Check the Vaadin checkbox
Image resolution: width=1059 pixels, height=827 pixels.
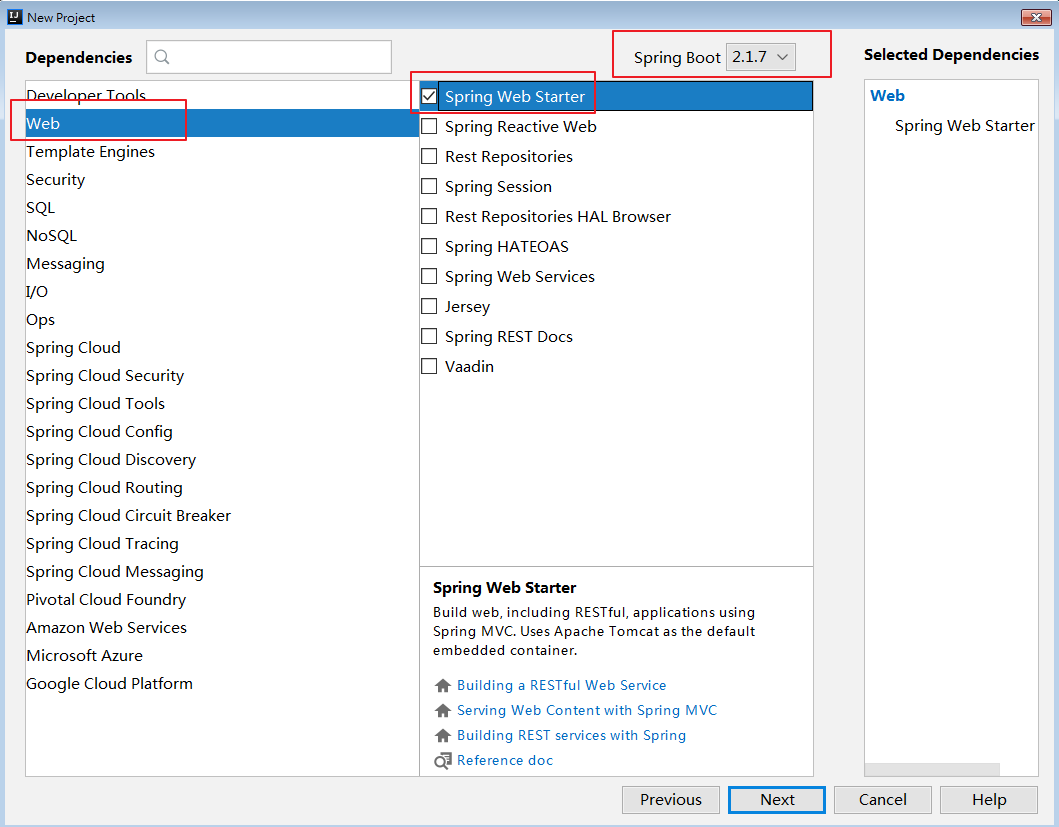pos(429,366)
